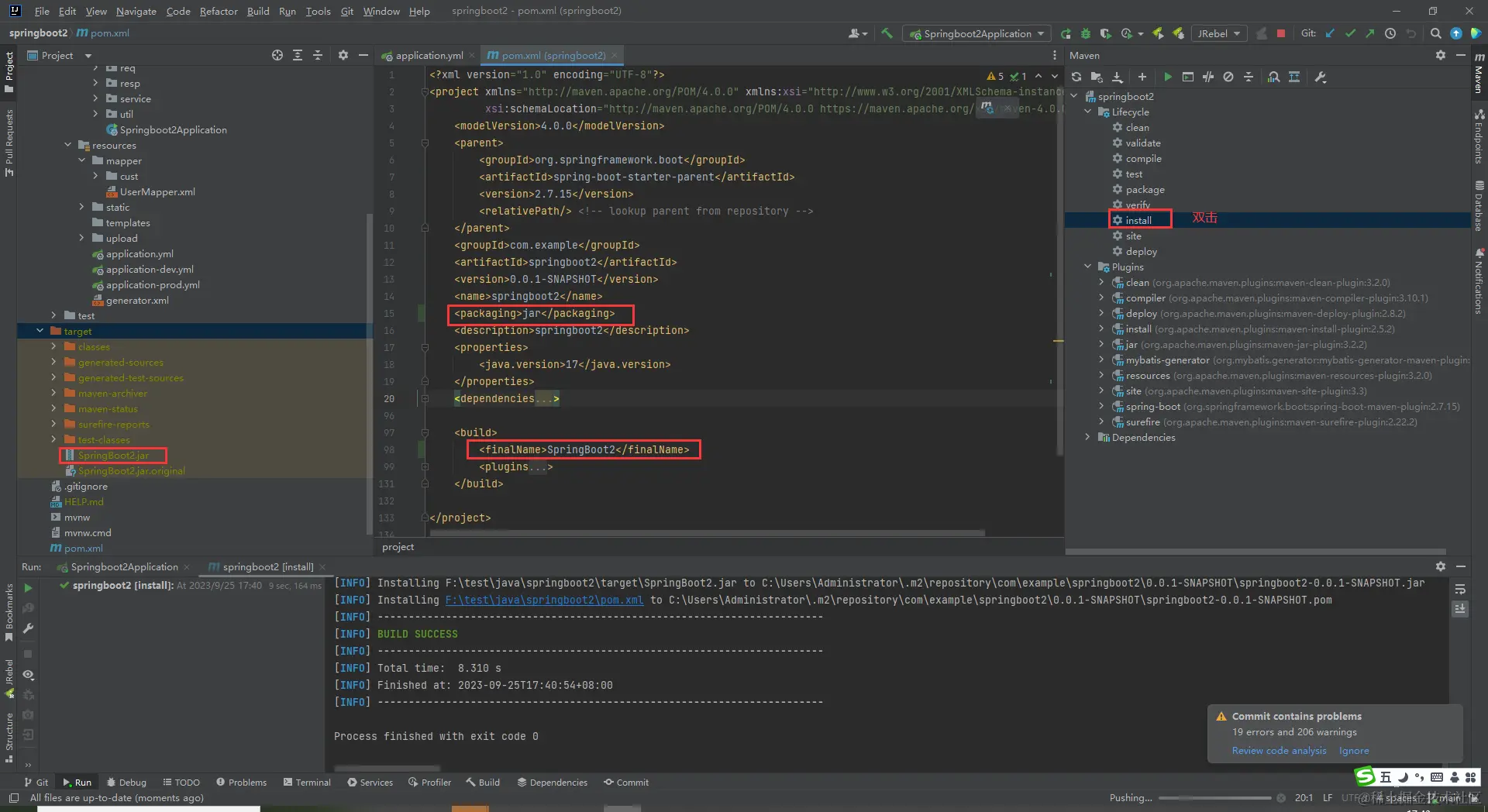Open Springboot2Application run configuration dropdown
This screenshot has width=1488, height=812.
(978, 33)
